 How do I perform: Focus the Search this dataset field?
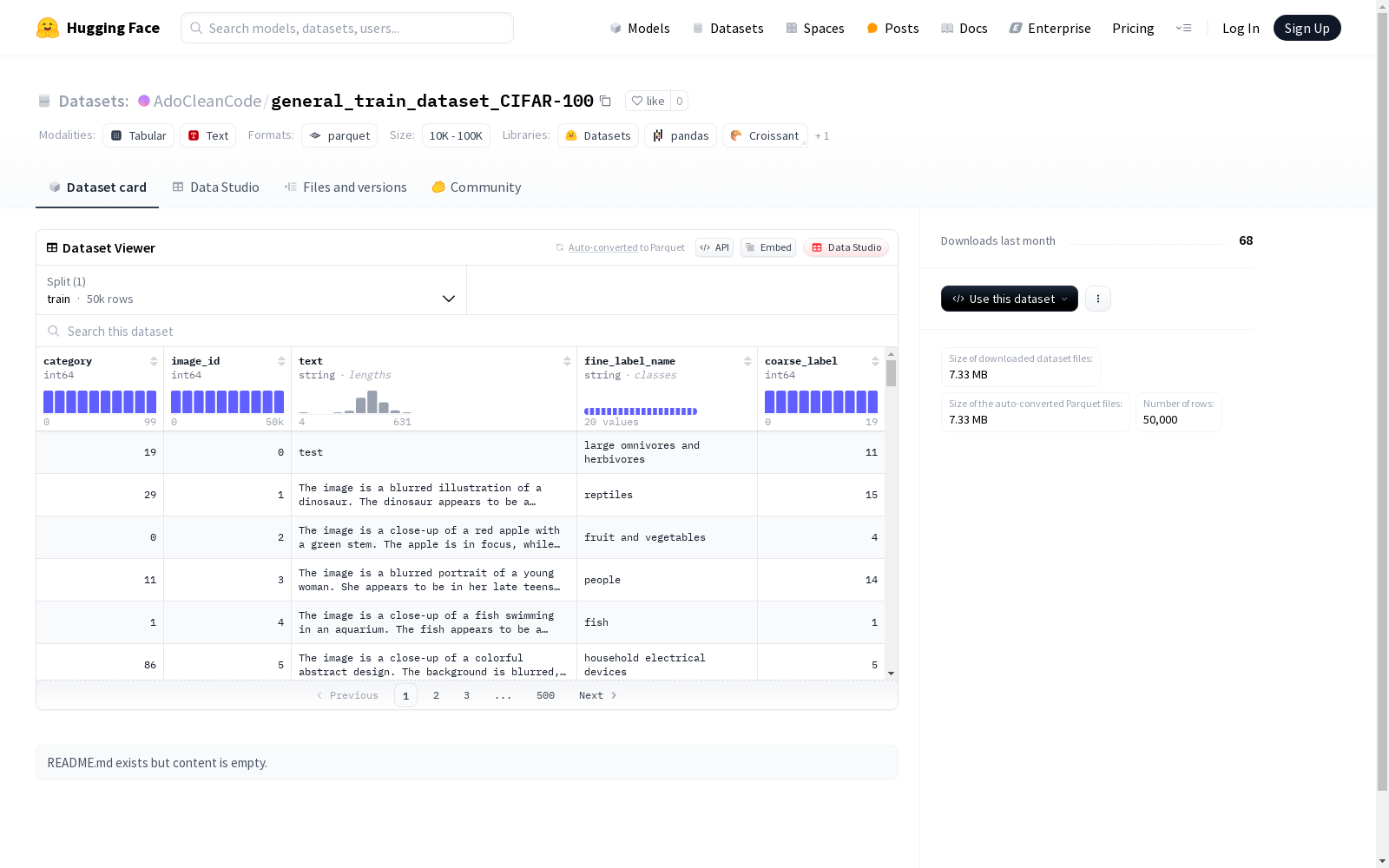[467, 331]
